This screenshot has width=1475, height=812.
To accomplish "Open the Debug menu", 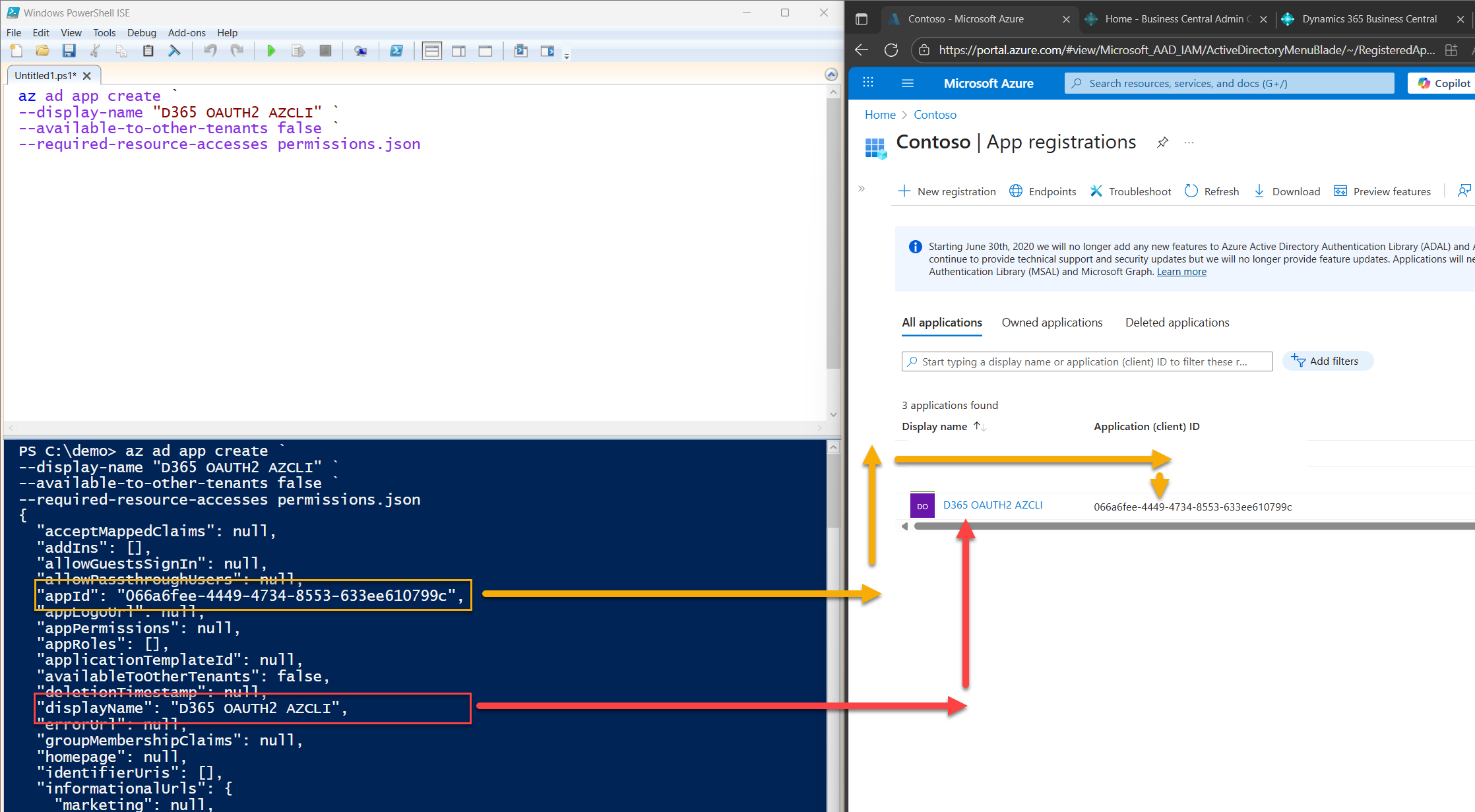I will [141, 32].
